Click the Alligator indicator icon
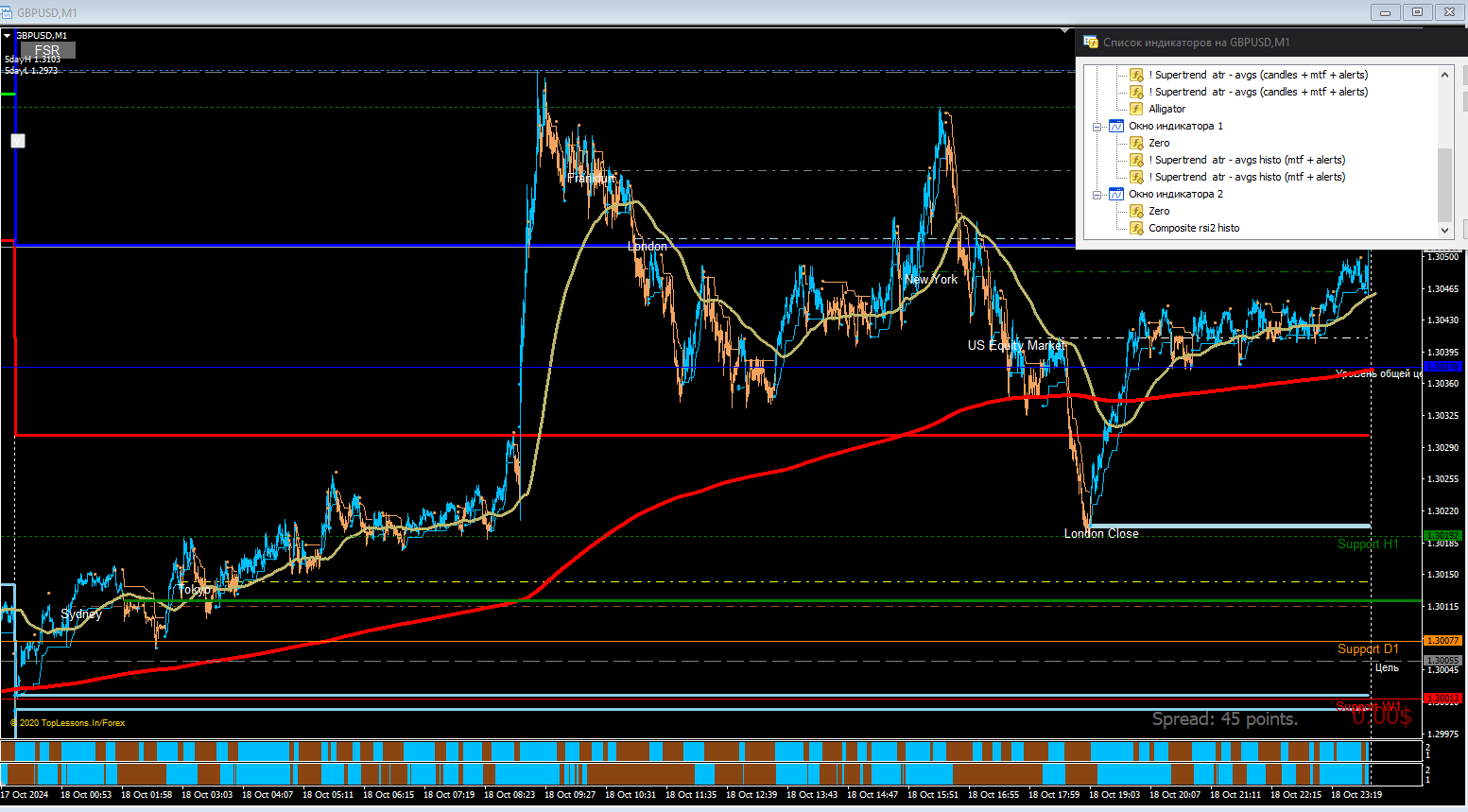This screenshot has width=1468, height=812. (x=1136, y=109)
